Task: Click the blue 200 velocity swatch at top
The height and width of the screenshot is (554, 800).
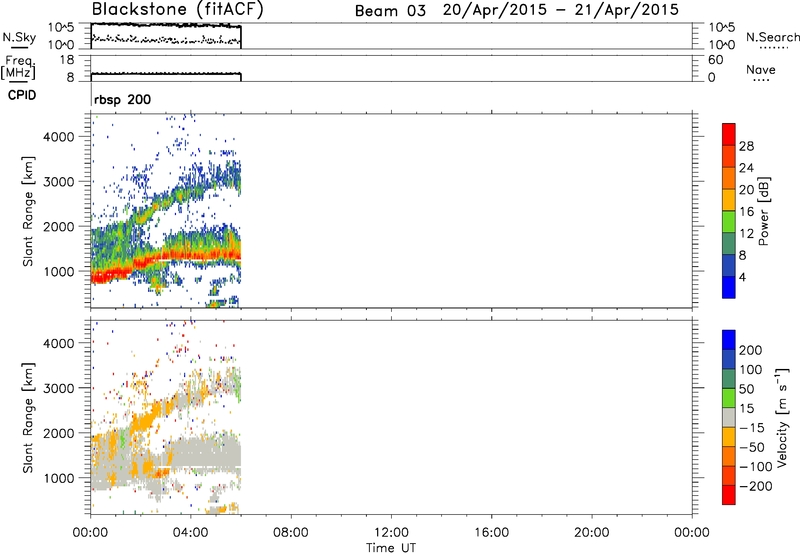Action: (x=729, y=340)
